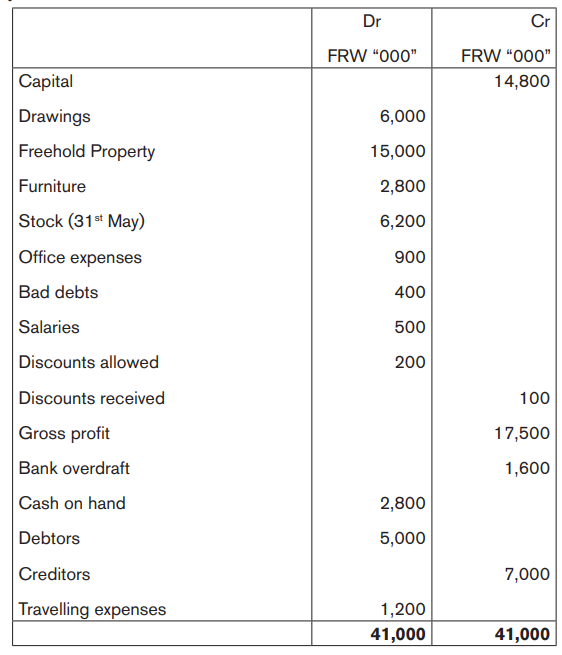The width and height of the screenshot is (562, 655).
Task: Click the Travelling expenses label
Action: (x=92, y=610)
